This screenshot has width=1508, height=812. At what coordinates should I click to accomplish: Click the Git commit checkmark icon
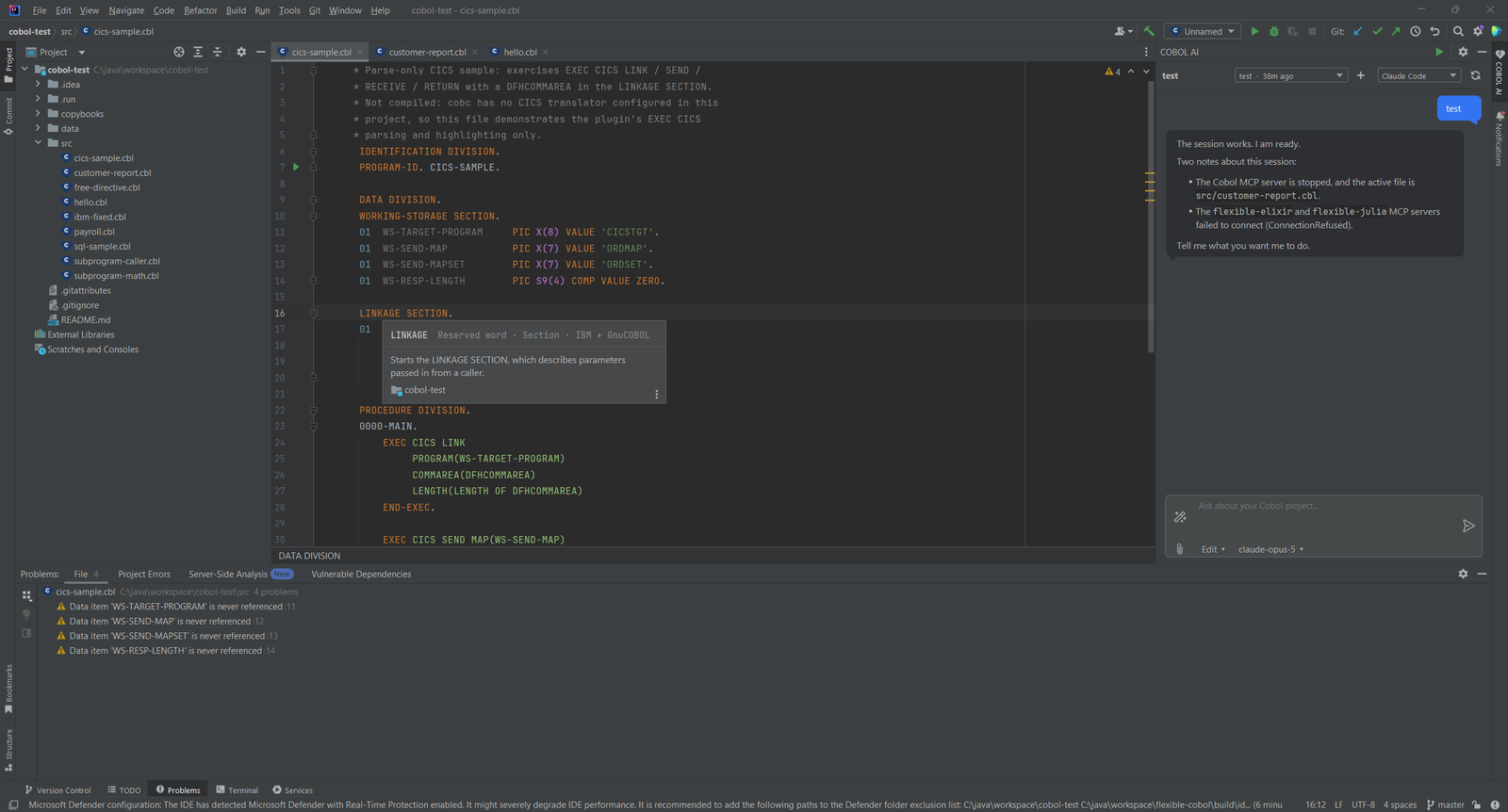tap(1377, 31)
